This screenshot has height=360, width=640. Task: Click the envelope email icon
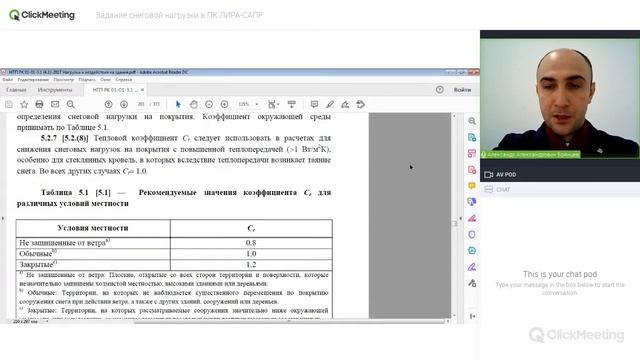click(55, 104)
